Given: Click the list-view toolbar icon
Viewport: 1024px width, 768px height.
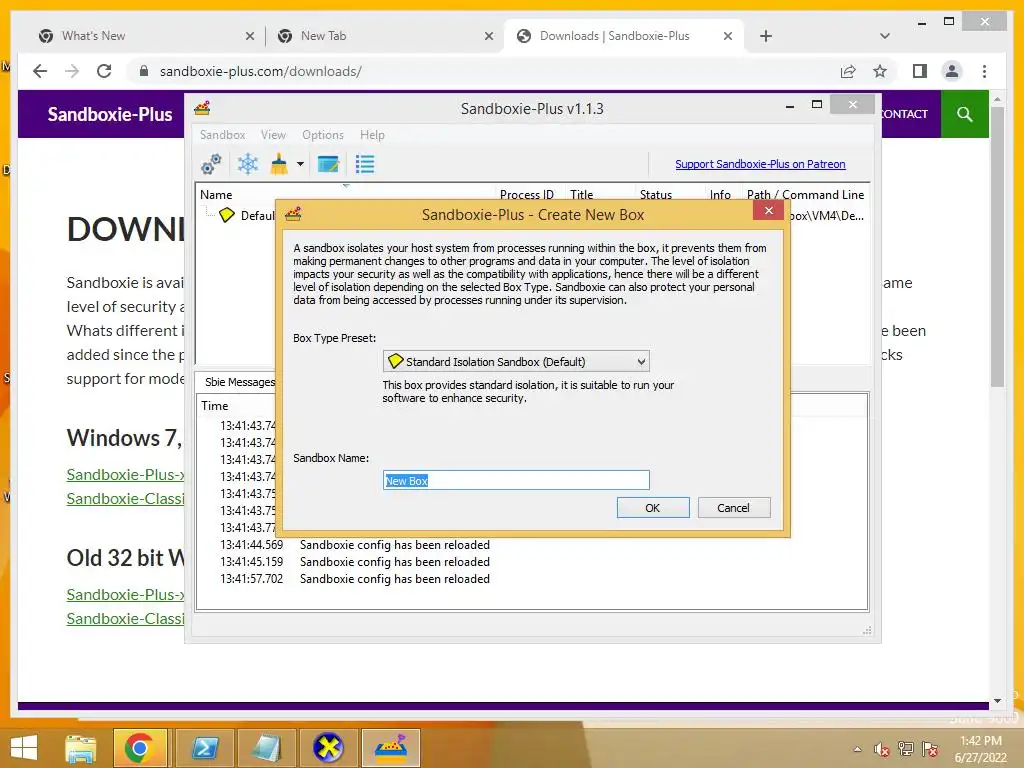Looking at the screenshot, I should click(x=364, y=164).
